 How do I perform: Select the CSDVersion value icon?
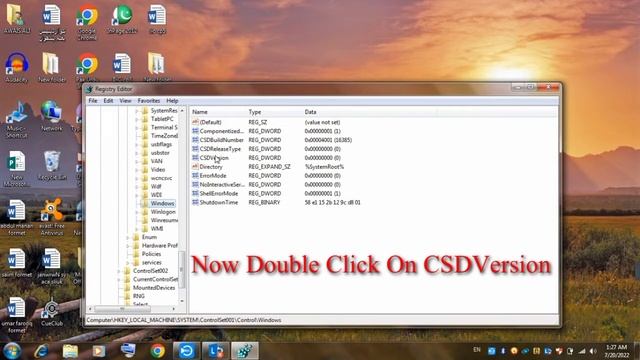click(195, 158)
